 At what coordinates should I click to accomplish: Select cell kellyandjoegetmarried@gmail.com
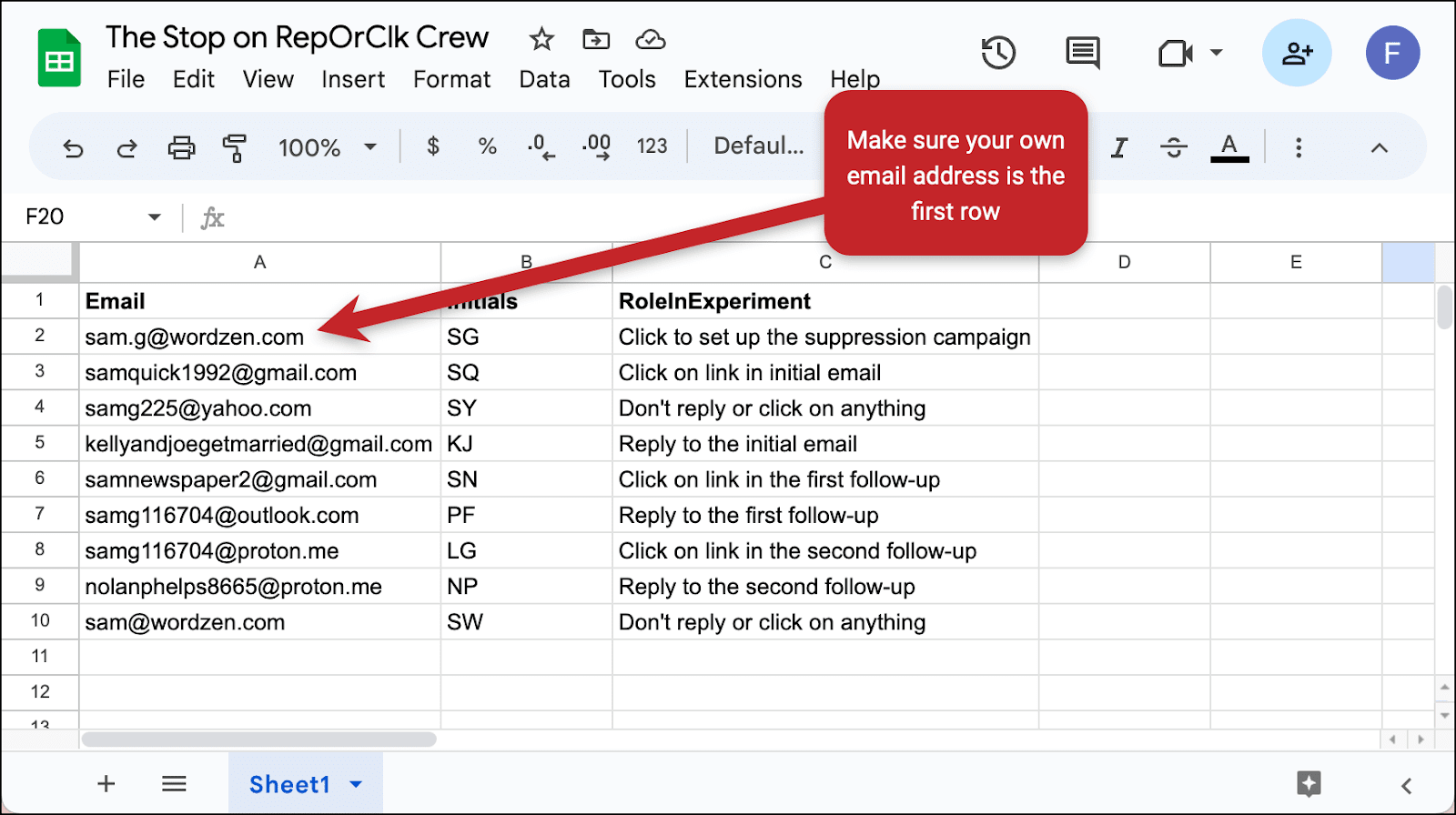pos(260,443)
